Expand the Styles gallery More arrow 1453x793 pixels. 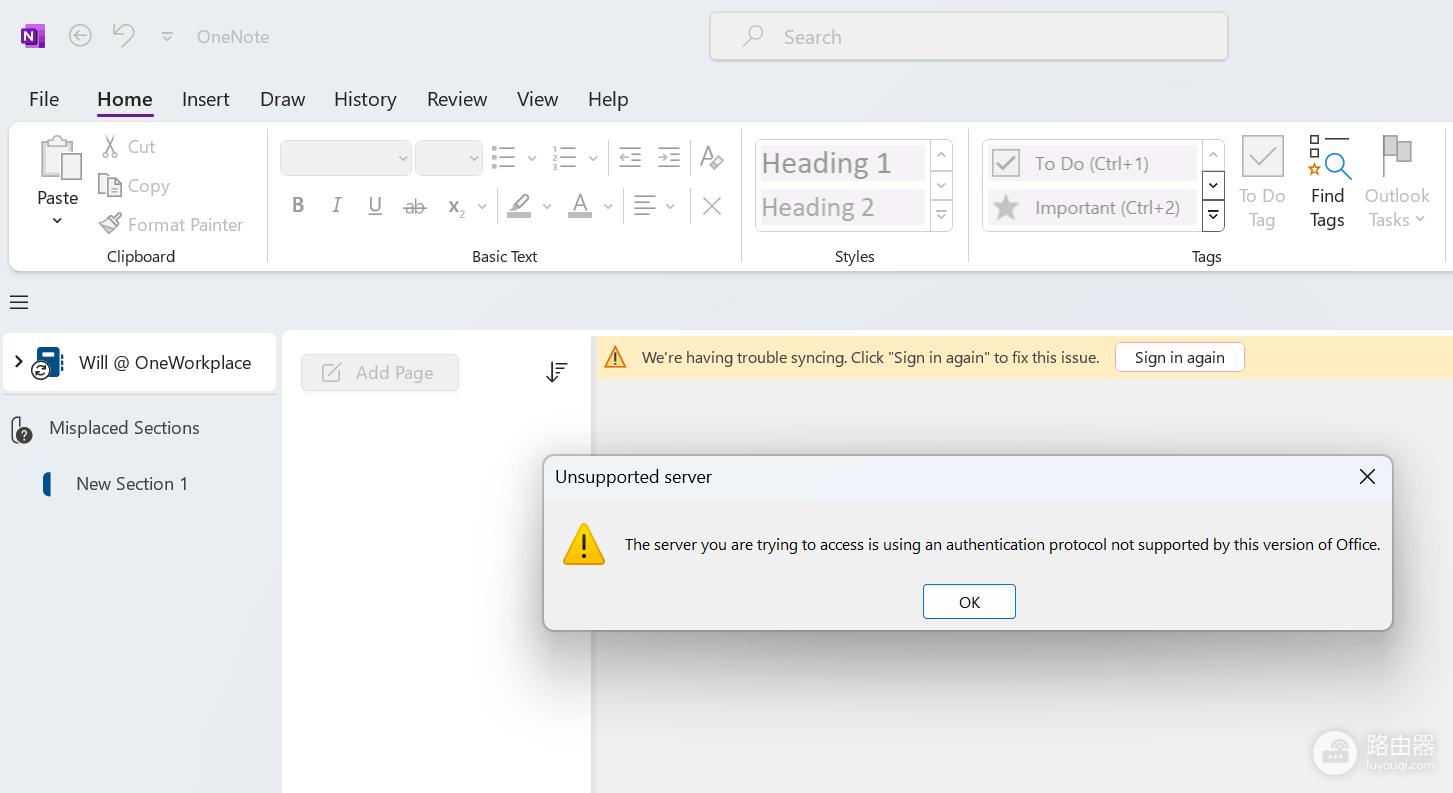point(941,215)
